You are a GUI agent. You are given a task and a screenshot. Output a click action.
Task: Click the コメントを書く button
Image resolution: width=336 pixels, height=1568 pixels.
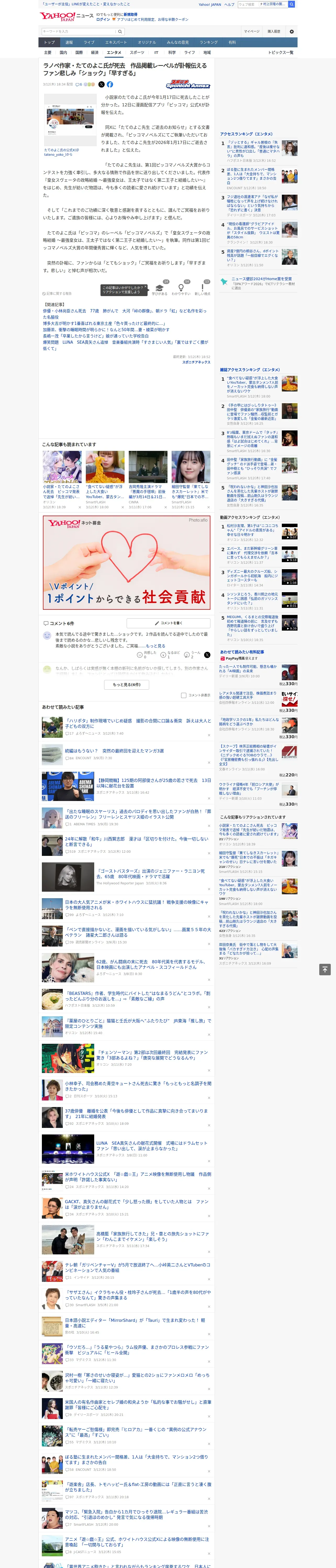pos(168,623)
